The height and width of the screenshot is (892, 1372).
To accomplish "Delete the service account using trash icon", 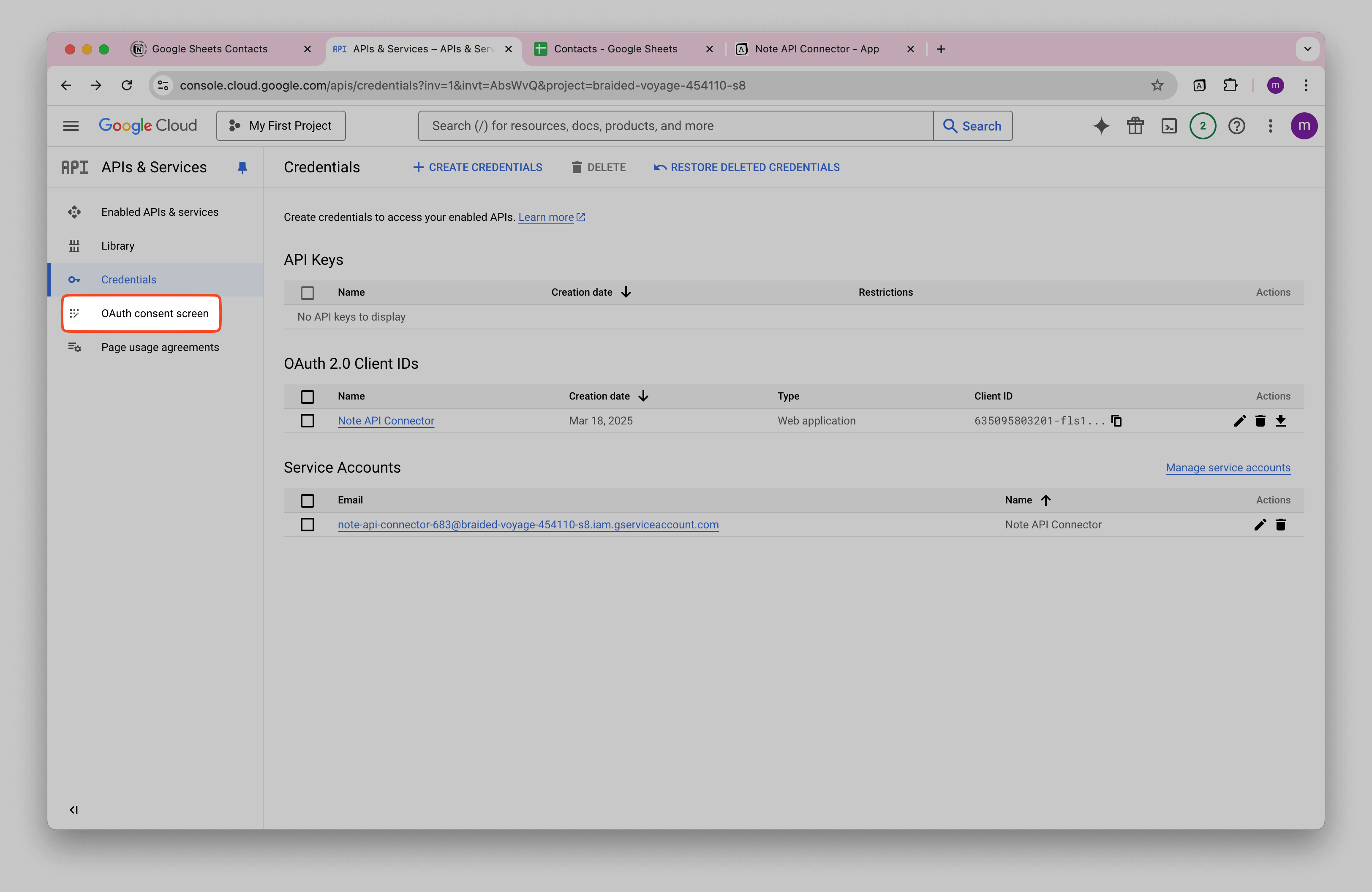I will pos(1281,525).
